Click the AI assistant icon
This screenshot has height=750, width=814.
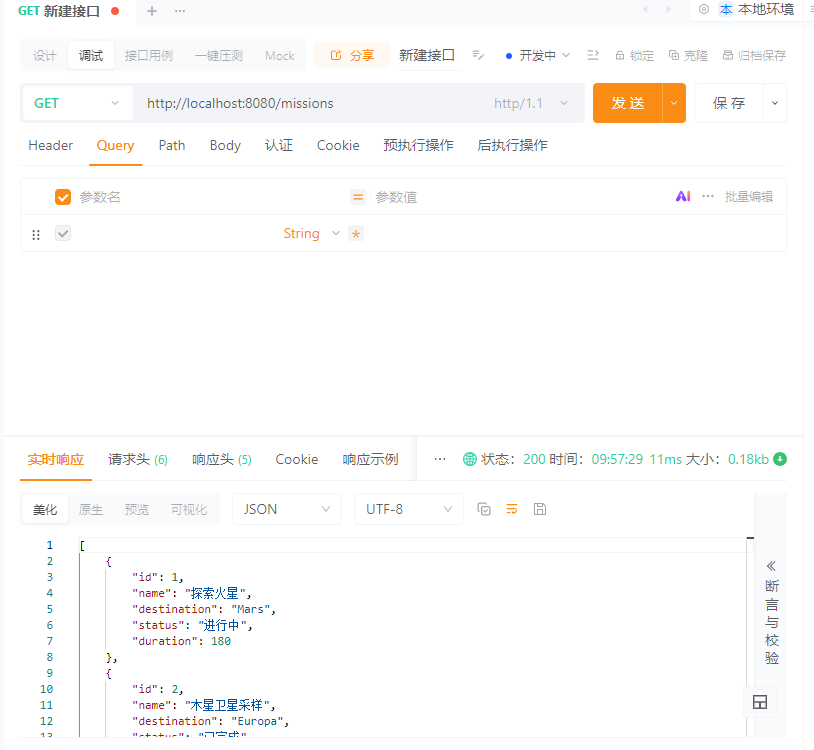tap(683, 196)
